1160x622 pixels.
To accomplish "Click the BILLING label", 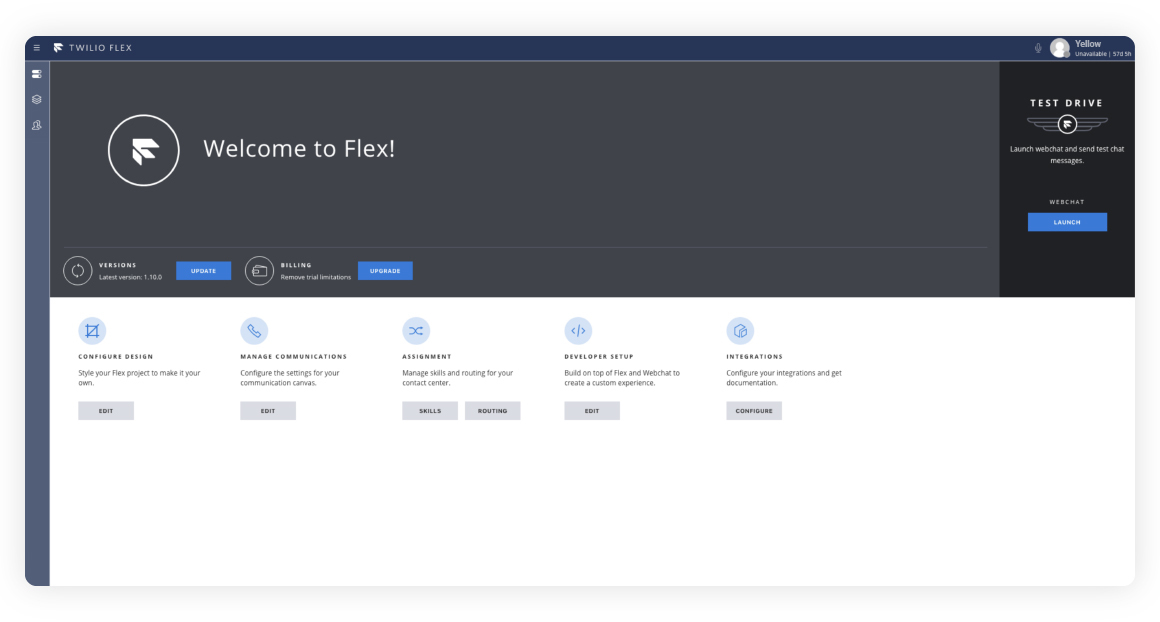I will point(296,265).
